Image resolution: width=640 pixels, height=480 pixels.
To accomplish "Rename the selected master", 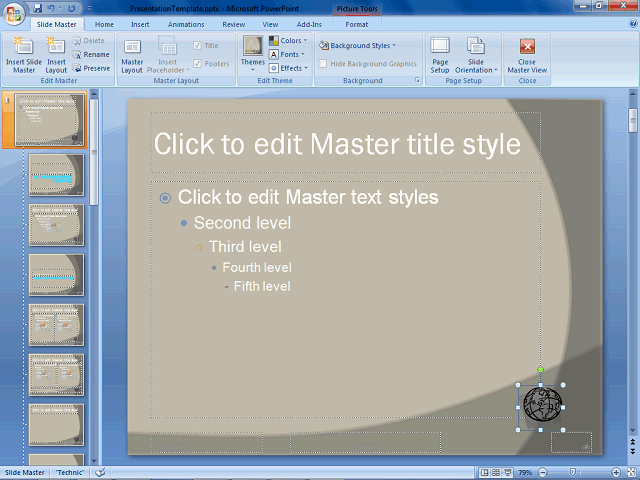I will click(91, 54).
